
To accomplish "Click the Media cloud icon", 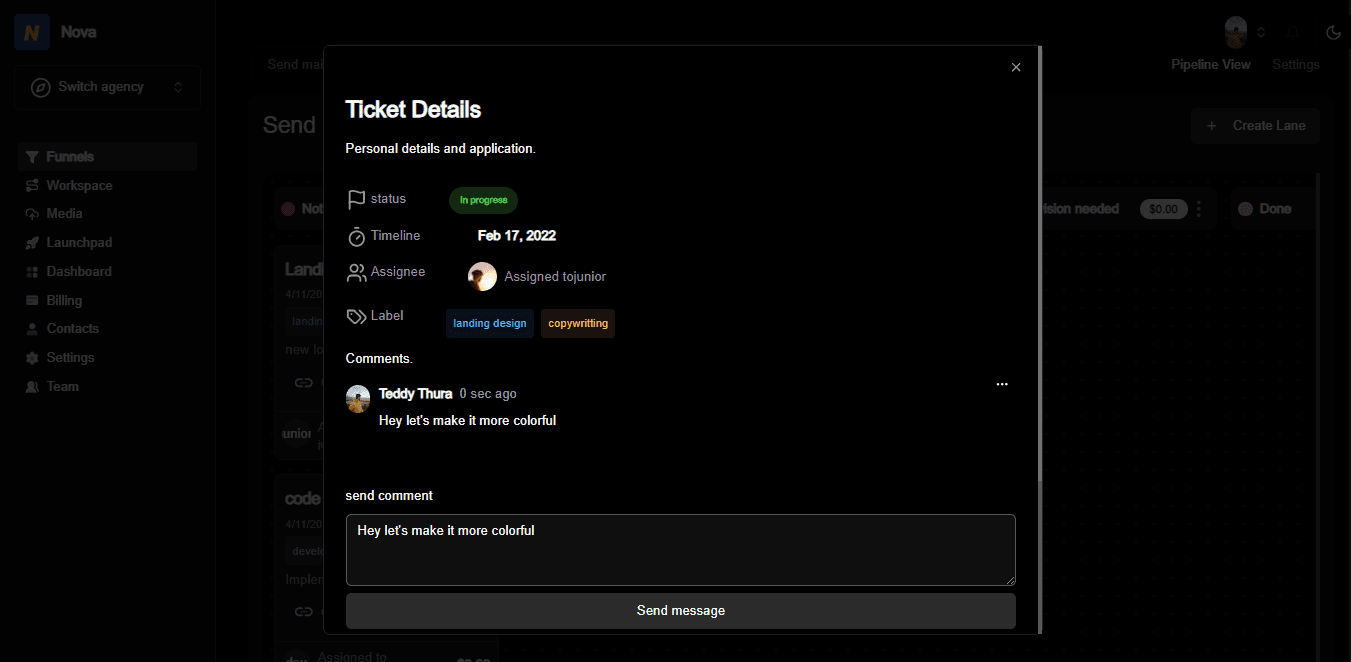I will click(x=33, y=214).
